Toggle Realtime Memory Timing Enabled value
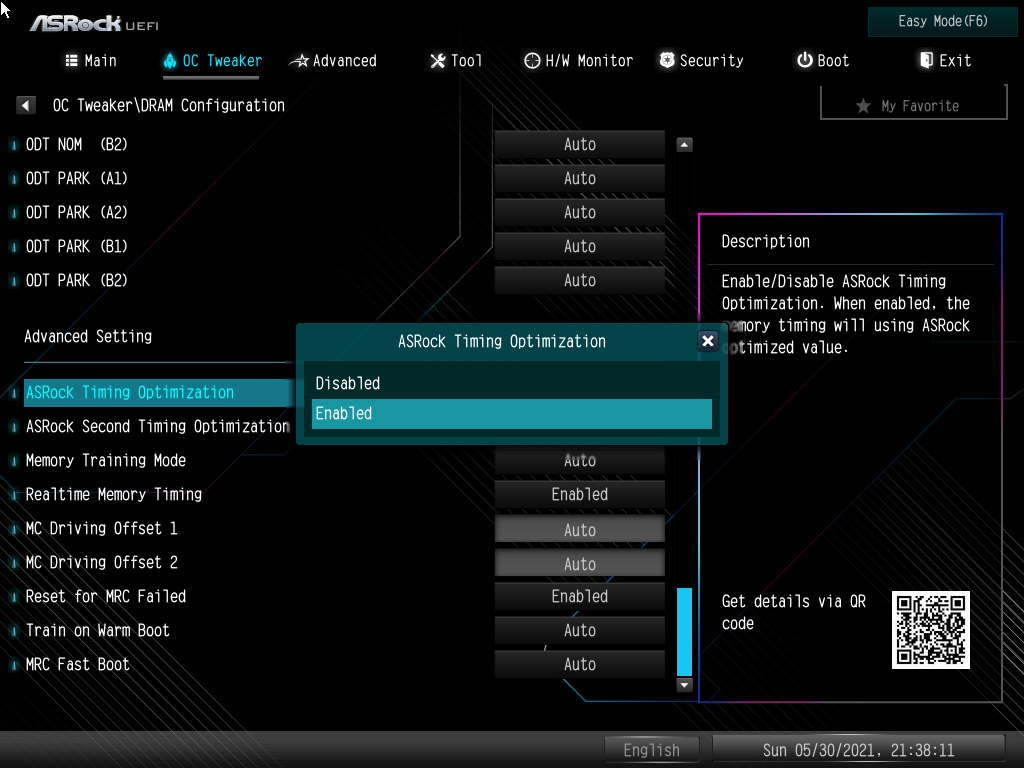Screen dimensions: 1024x768 580,494
